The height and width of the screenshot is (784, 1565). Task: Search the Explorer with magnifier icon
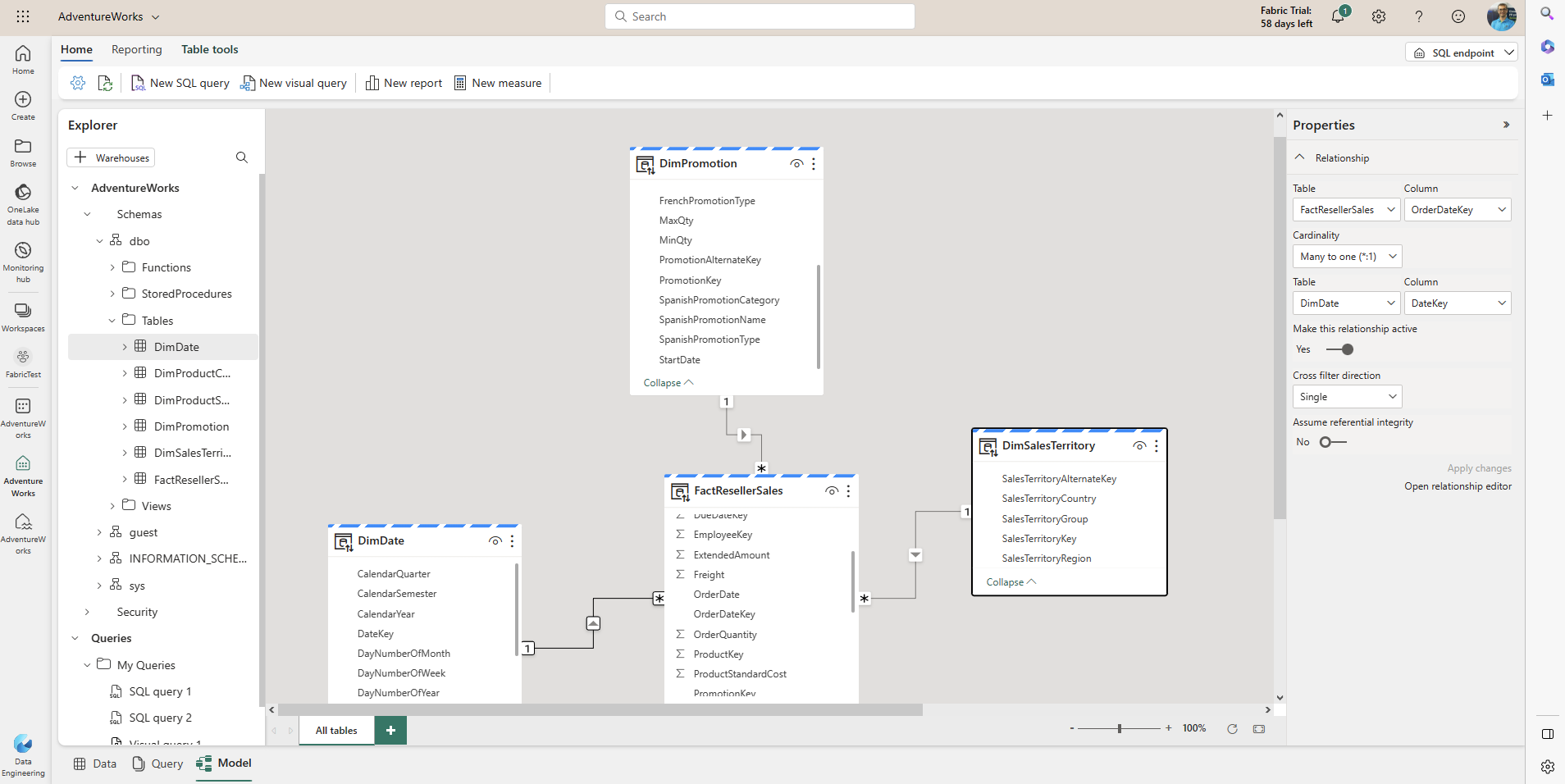point(242,157)
